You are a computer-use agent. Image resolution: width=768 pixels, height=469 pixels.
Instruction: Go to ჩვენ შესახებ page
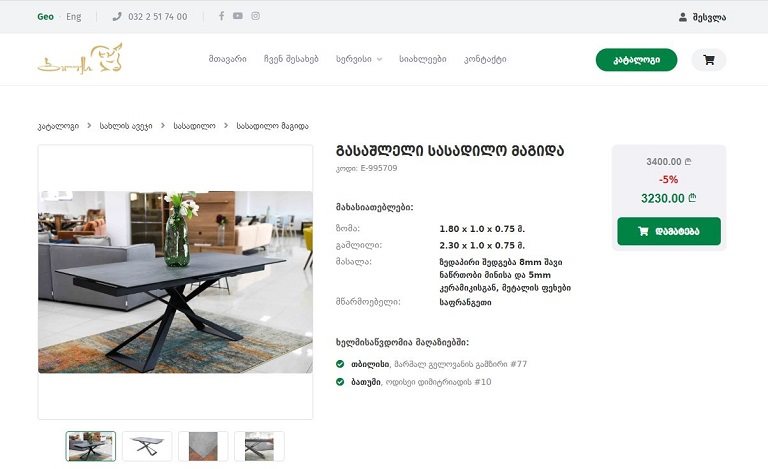291,59
